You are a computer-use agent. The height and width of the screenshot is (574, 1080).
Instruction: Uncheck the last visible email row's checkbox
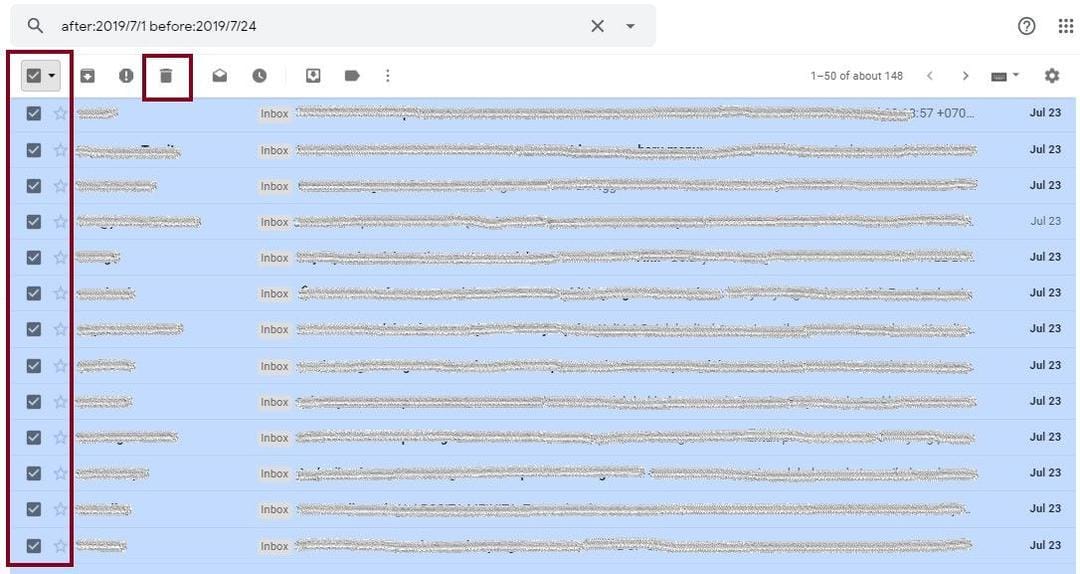(34, 546)
